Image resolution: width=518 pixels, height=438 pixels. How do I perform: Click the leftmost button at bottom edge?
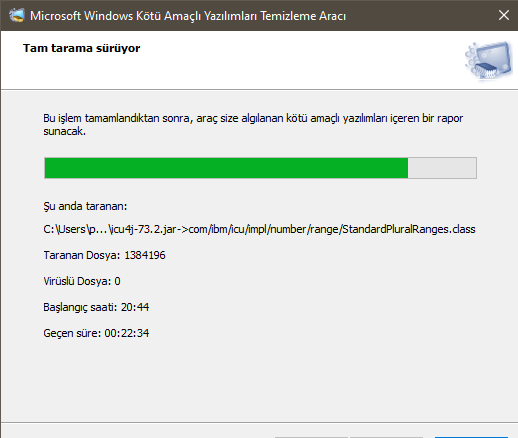pyautogui.click(x=311, y=437)
